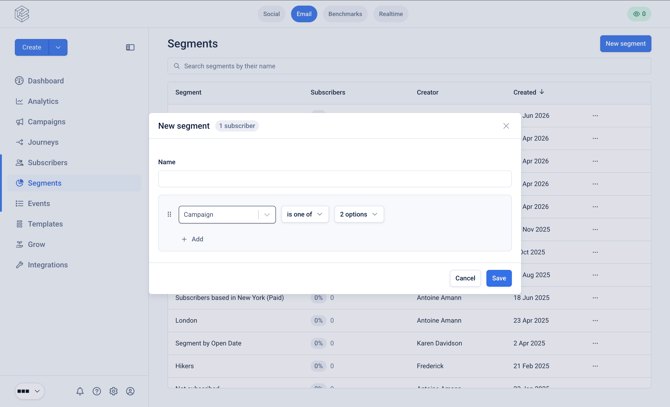Image resolution: width=670 pixels, height=407 pixels.
Task: Click the Grow icon in sidebar
Action: (x=19, y=245)
